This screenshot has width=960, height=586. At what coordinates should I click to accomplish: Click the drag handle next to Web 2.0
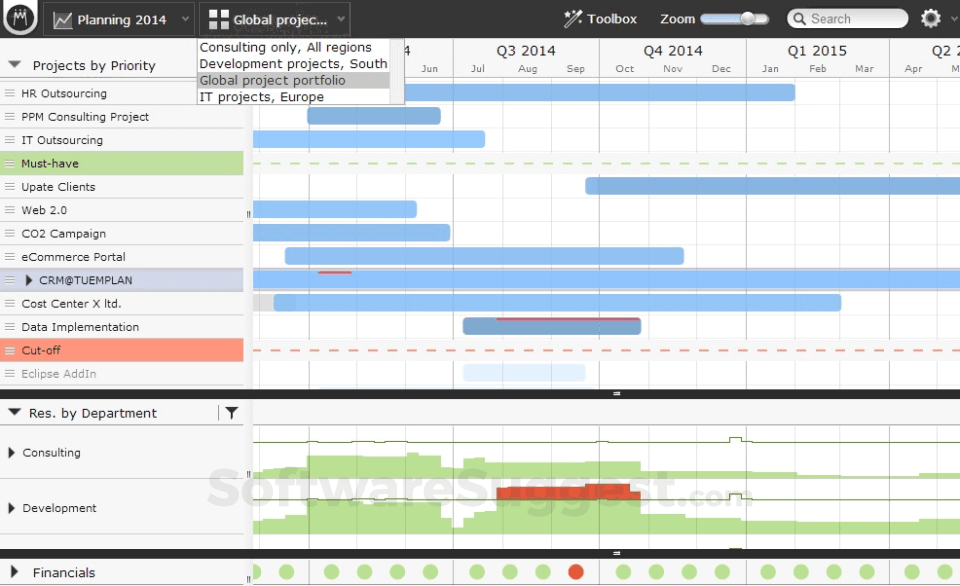pyautogui.click(x=9, y=210)
